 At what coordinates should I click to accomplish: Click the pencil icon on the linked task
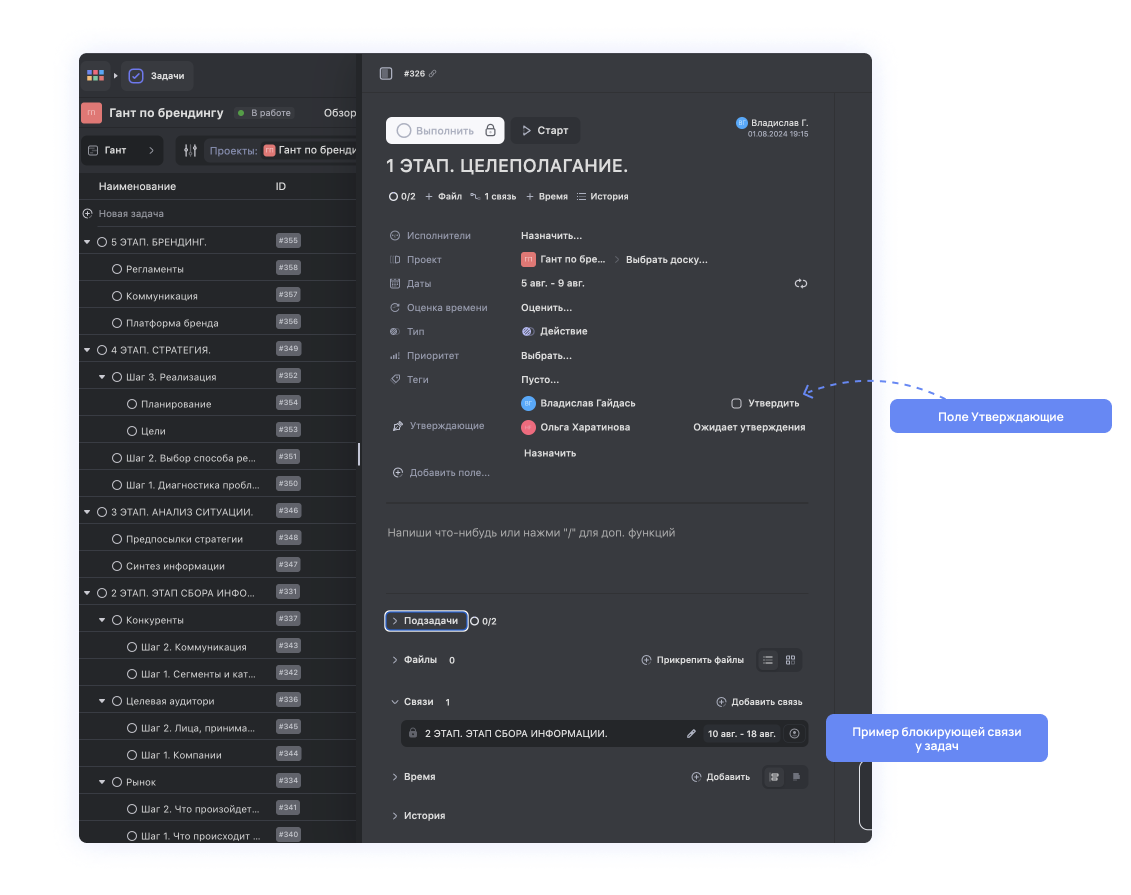[691, 734]
